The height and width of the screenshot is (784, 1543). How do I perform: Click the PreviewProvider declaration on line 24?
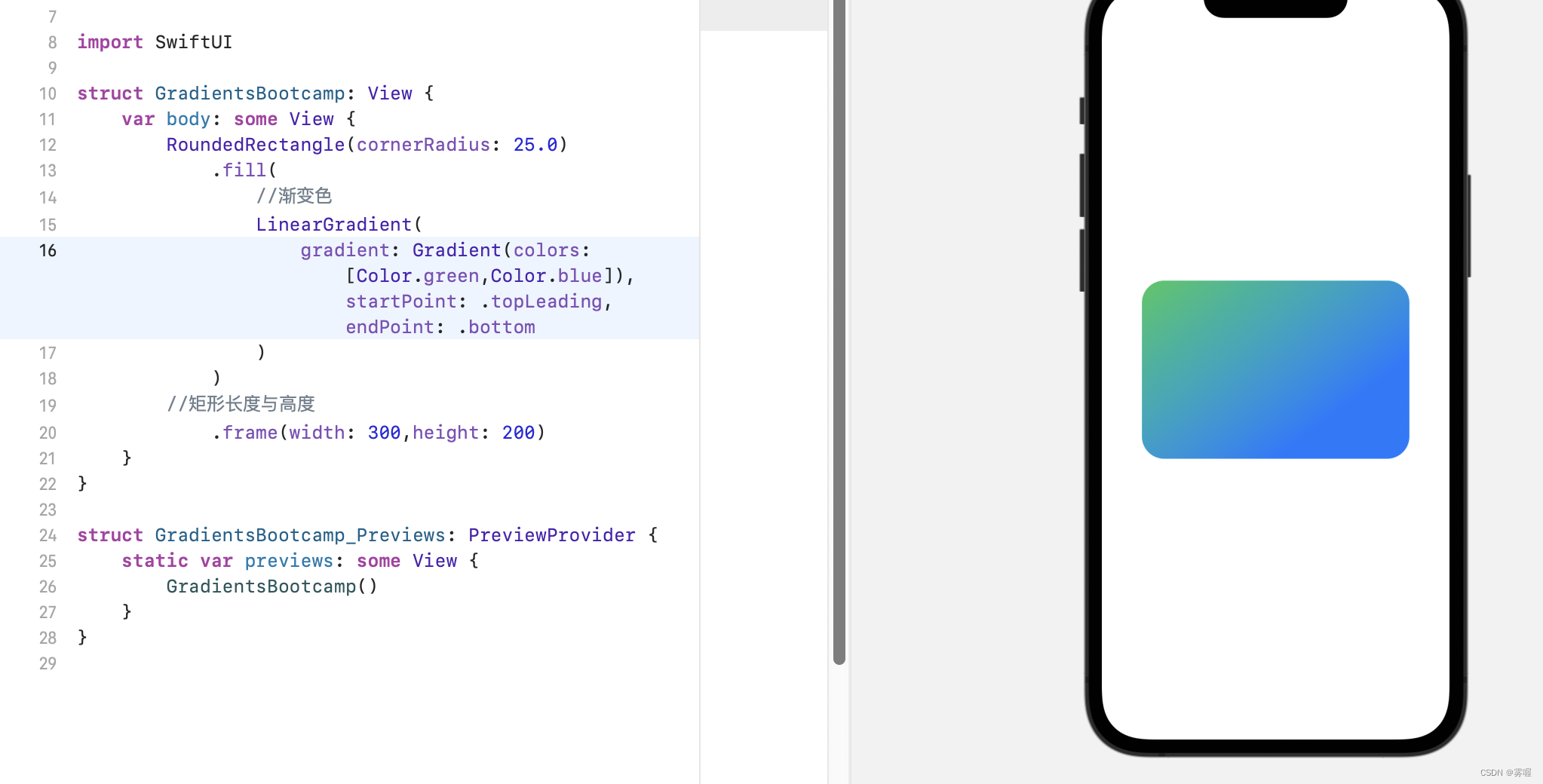pos(551,535)
